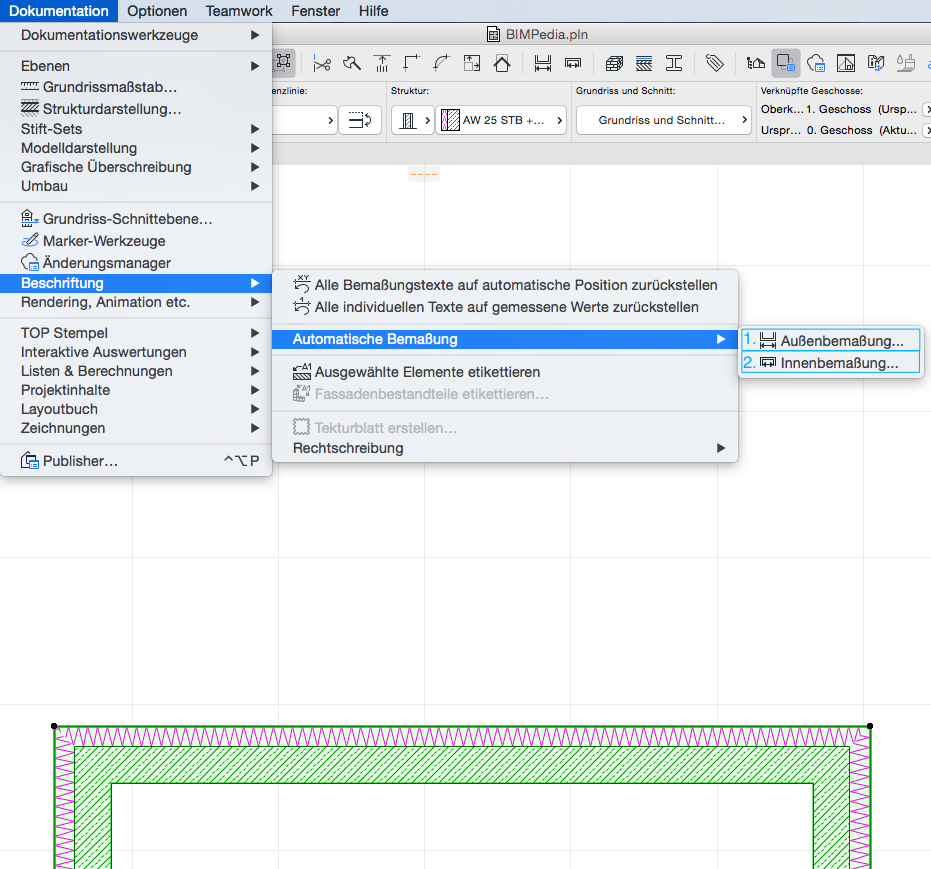The height and width of the screenshot is (869, 931).
Task: Toggle the highlighted trace reference toolbar button
Action: tap(785, 63)
